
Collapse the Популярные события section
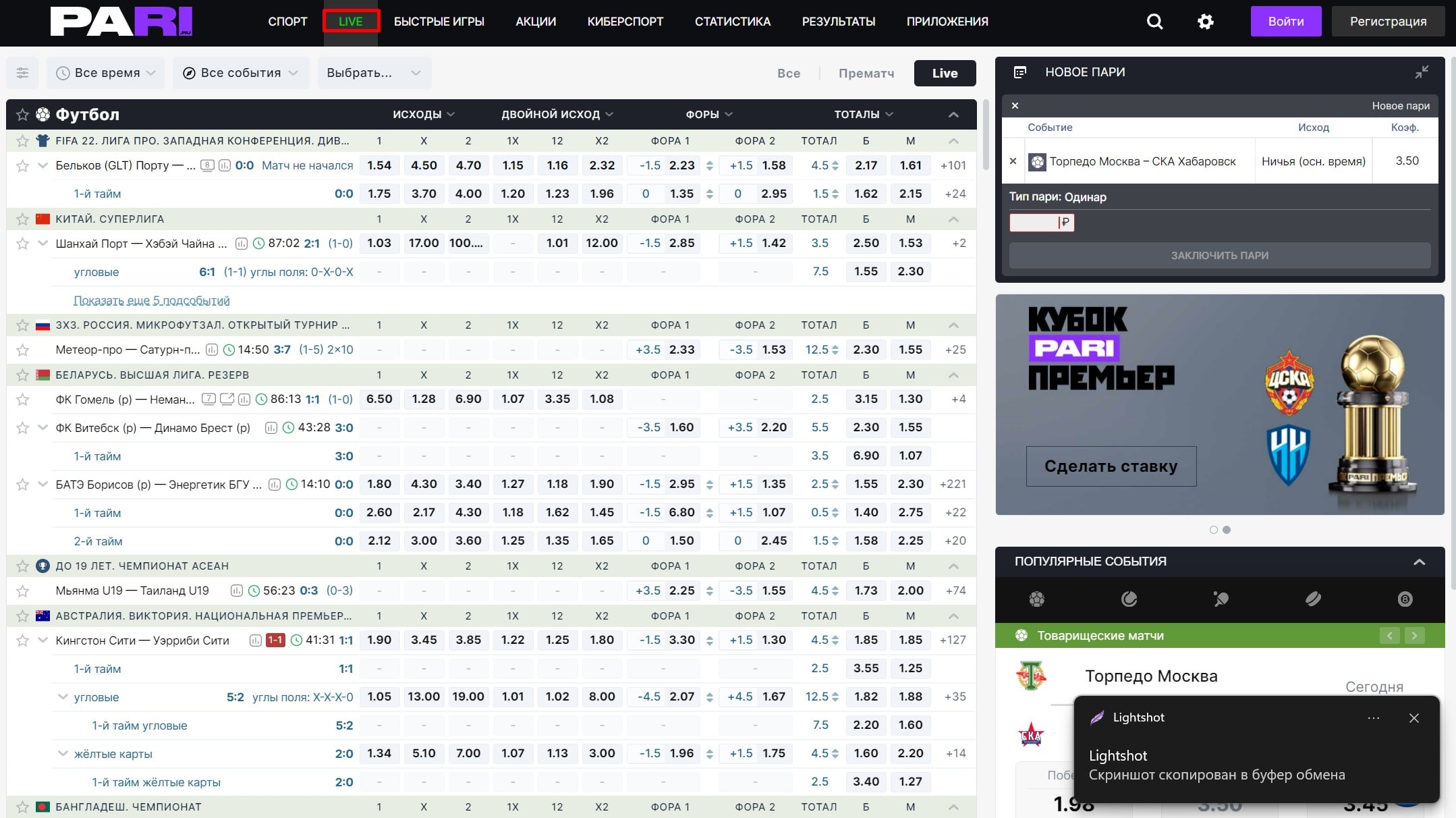click(1419, 562)
